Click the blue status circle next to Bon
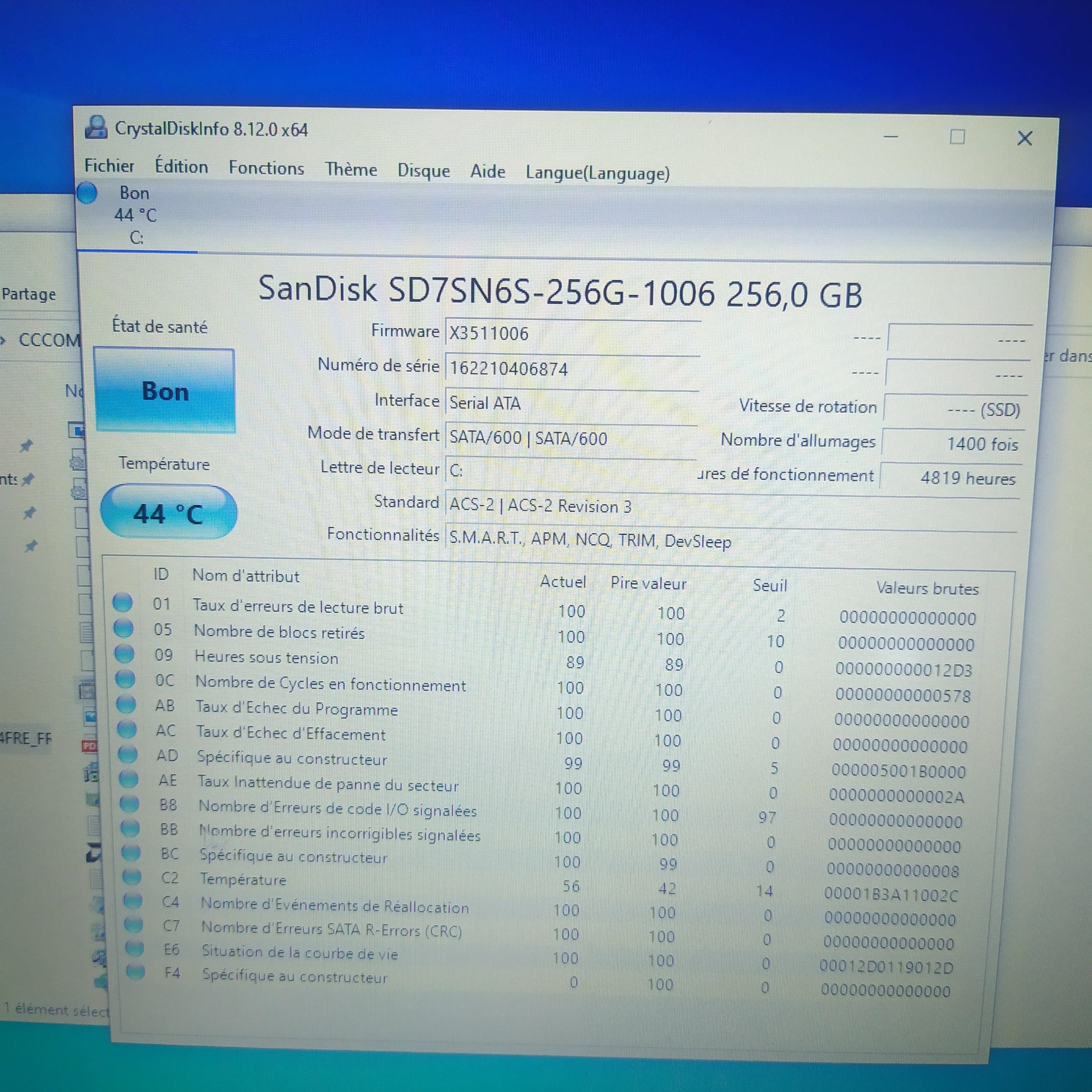Screen dimensions: 1092x1092 (87, 193)
